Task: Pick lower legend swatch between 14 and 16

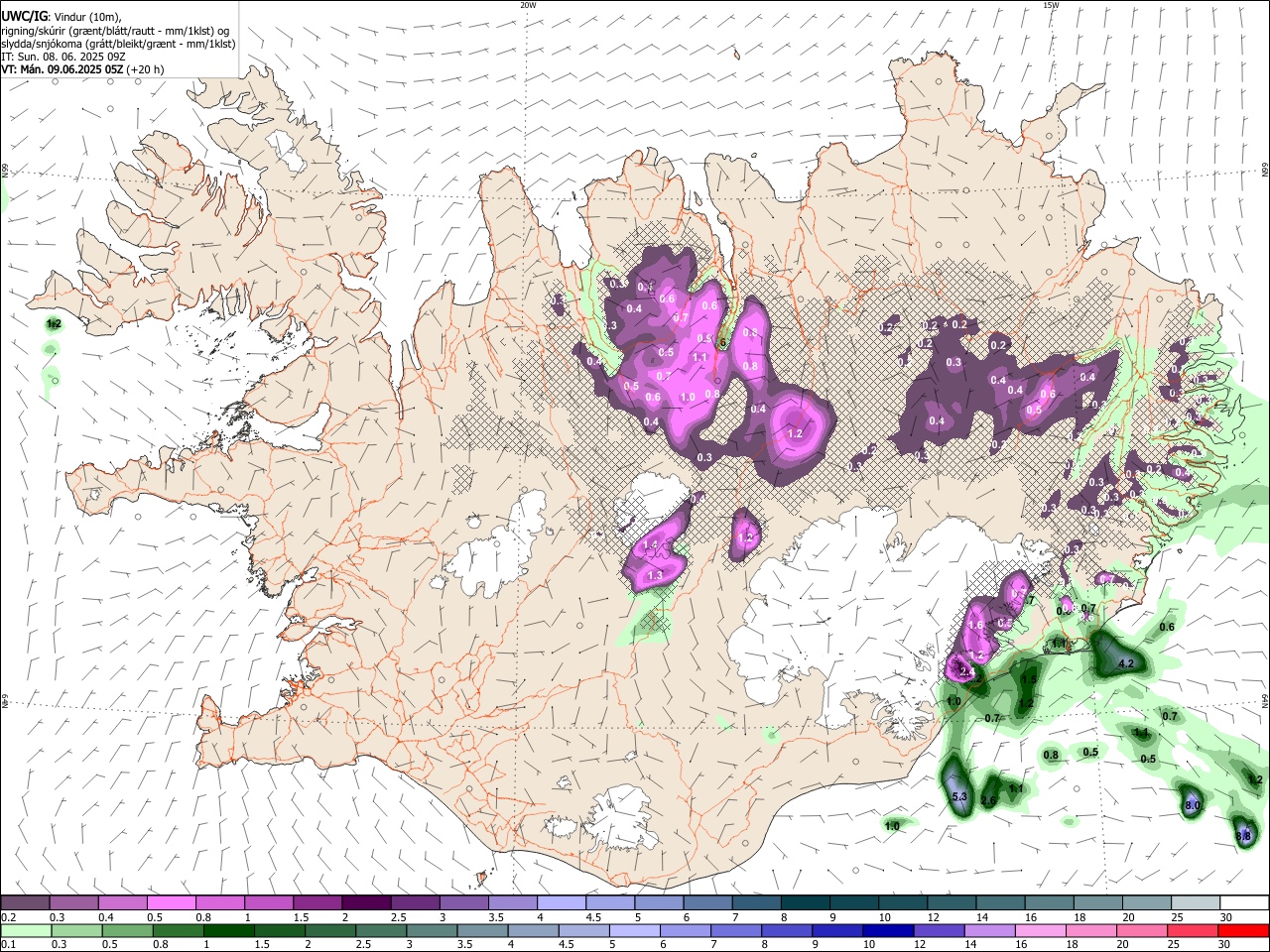Action: (988, 930)
